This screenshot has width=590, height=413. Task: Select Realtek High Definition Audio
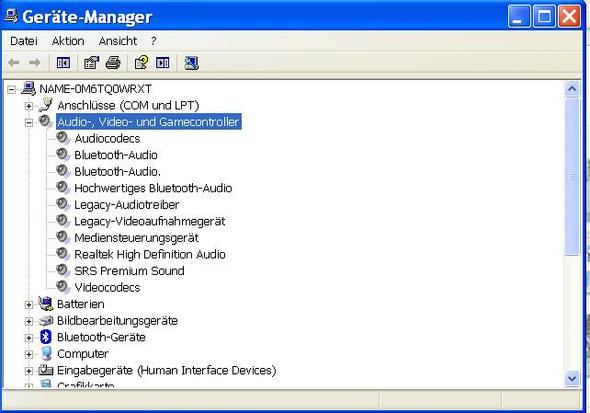click(x=150, y=254)
